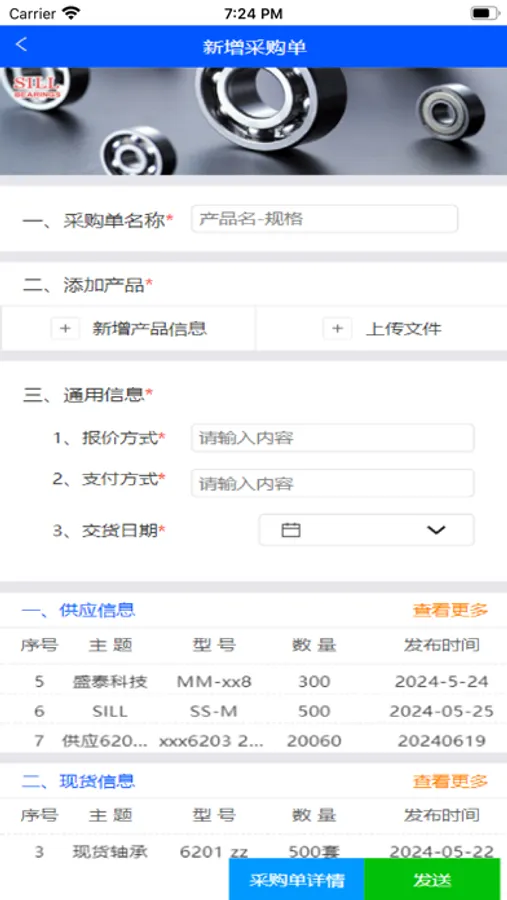Tap the SILL logo in banner

pos(37,86)
